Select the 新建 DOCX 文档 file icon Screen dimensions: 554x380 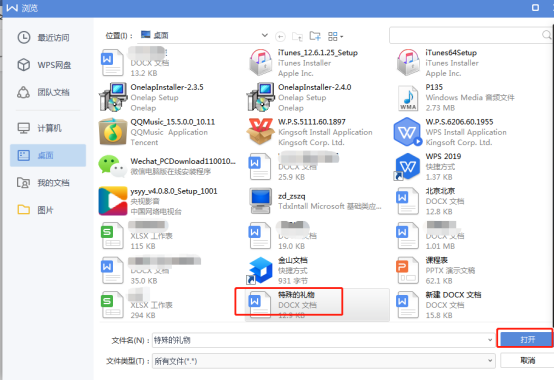[x=408, y=305]
